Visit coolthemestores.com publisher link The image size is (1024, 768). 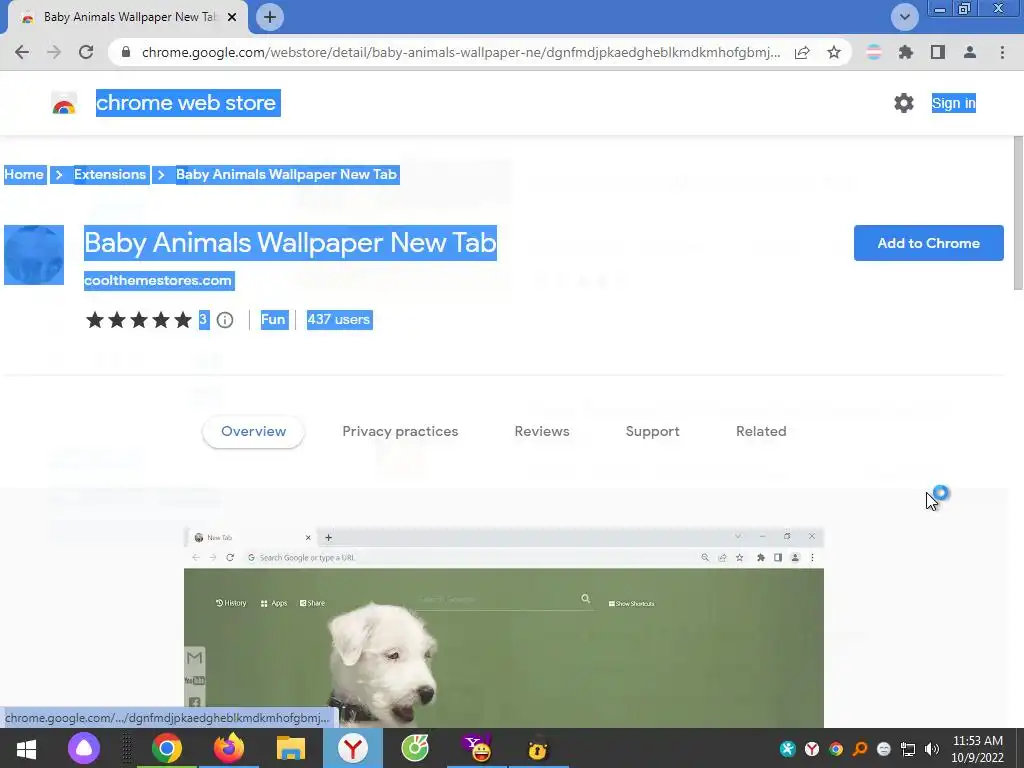click(x=158, y=280)
